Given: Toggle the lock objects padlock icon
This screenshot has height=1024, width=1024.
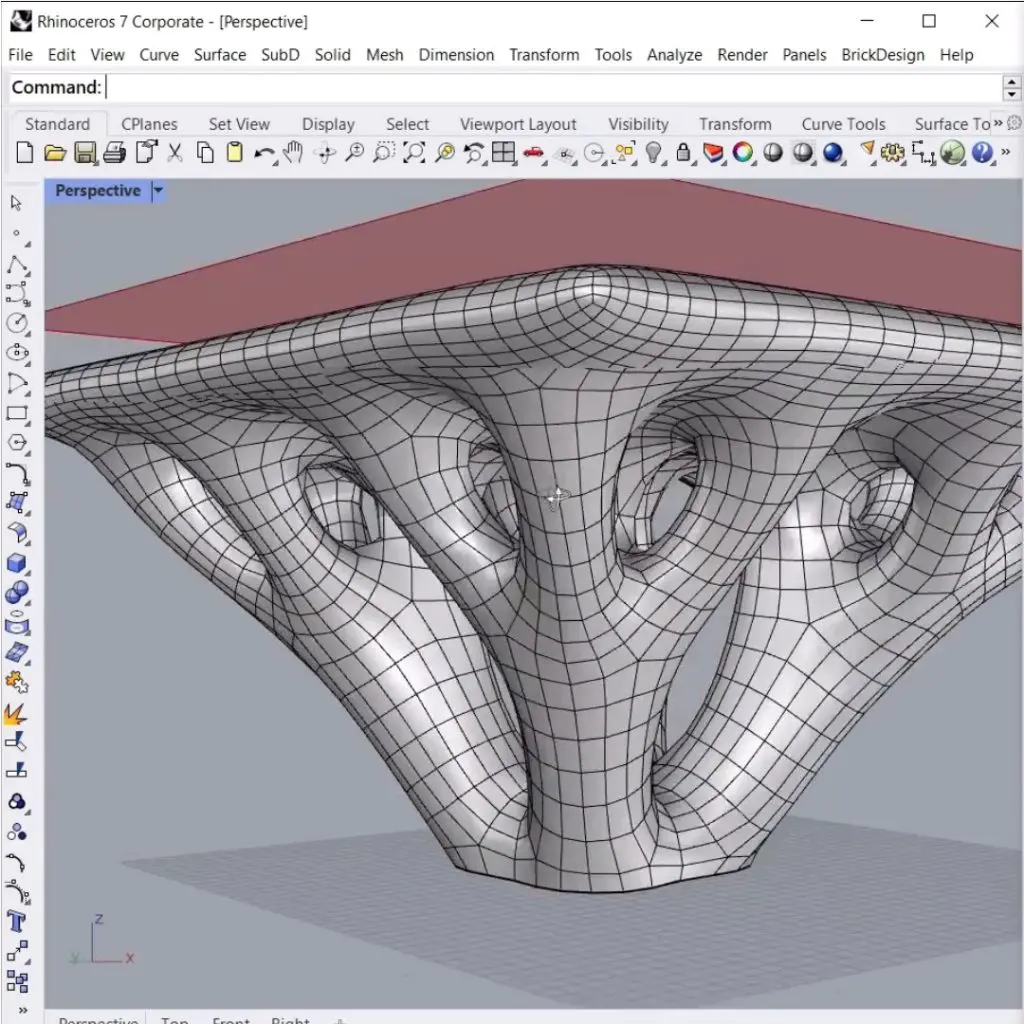Looking at the screenshot, I should click(x=684, y=153).
